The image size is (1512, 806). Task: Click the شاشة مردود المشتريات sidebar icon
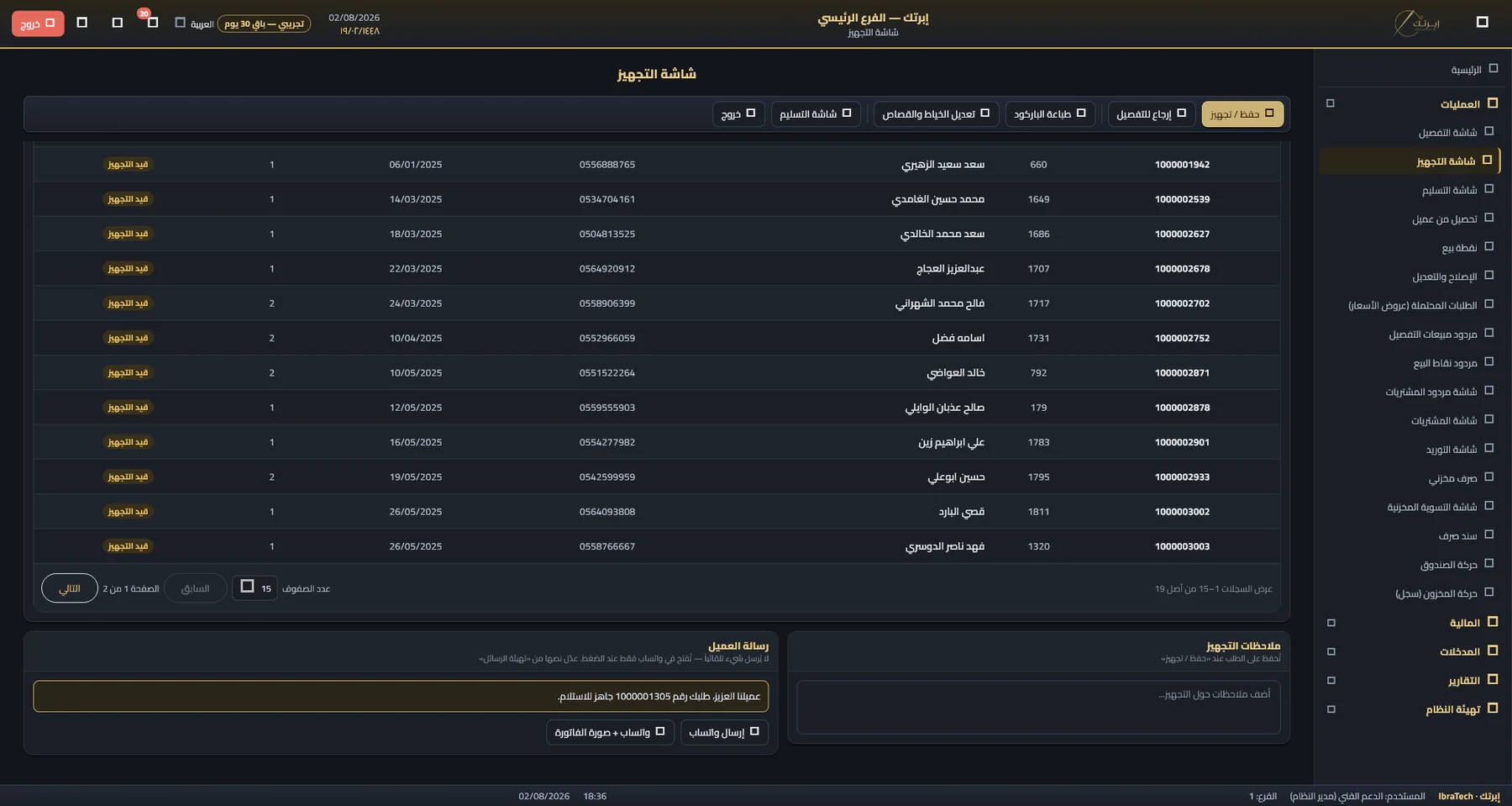(1488, 392)
